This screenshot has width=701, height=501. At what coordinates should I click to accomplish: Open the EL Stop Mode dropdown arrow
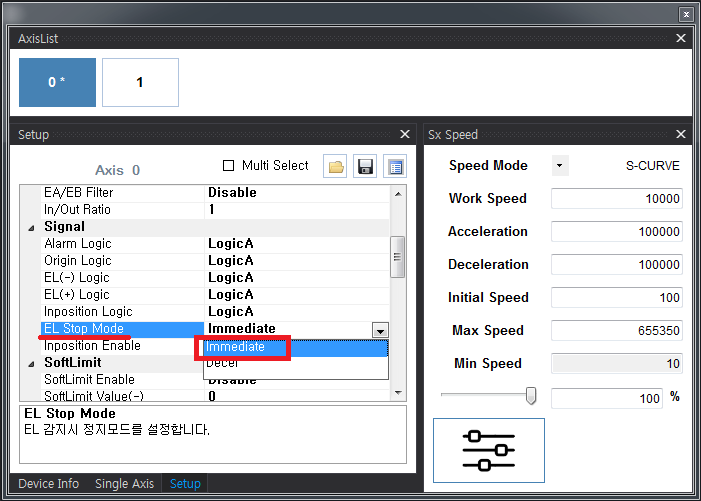[379, 330]
